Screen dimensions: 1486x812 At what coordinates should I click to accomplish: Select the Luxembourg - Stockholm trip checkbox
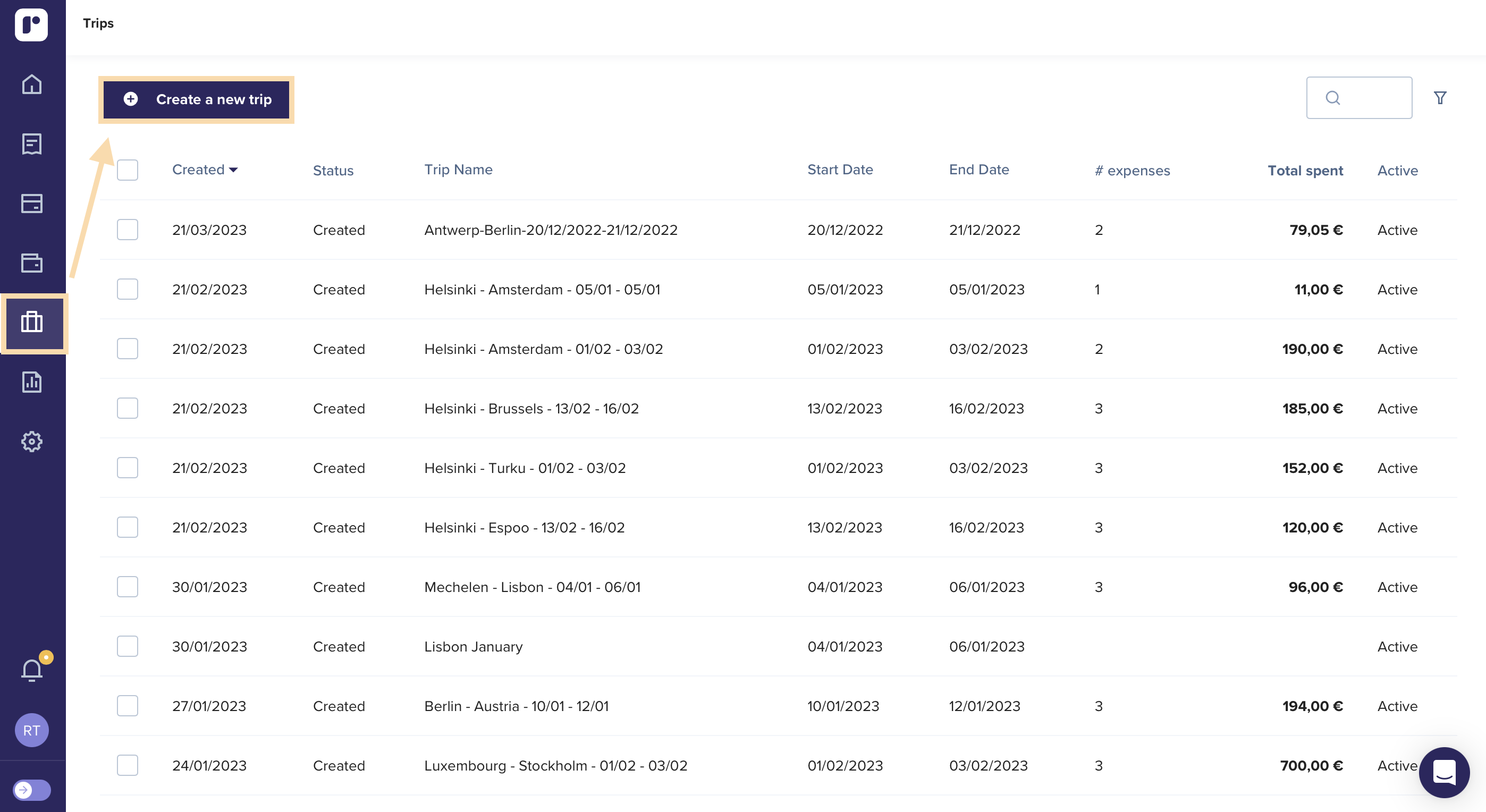pos(128,765)
